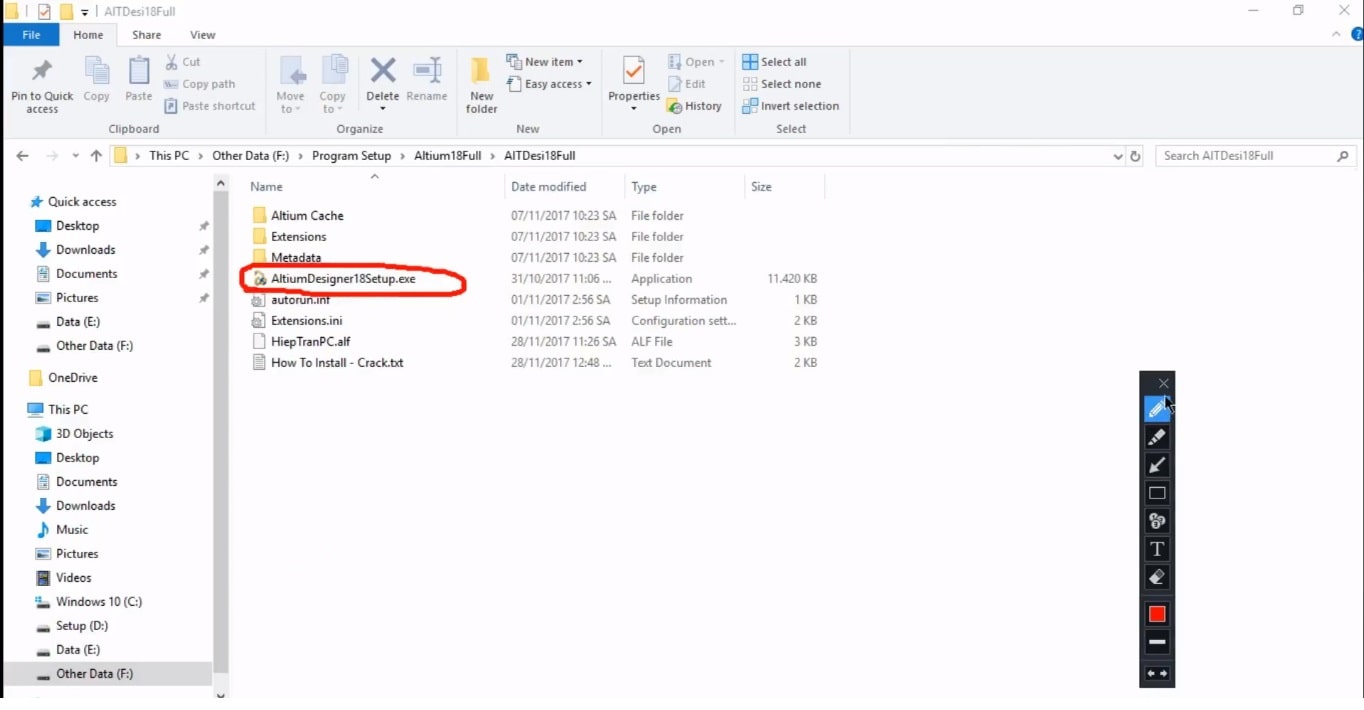The height and width of the screenshot is (710, 1364).
Task: Click Select none in ribbon
Action: tap(782, 84)
